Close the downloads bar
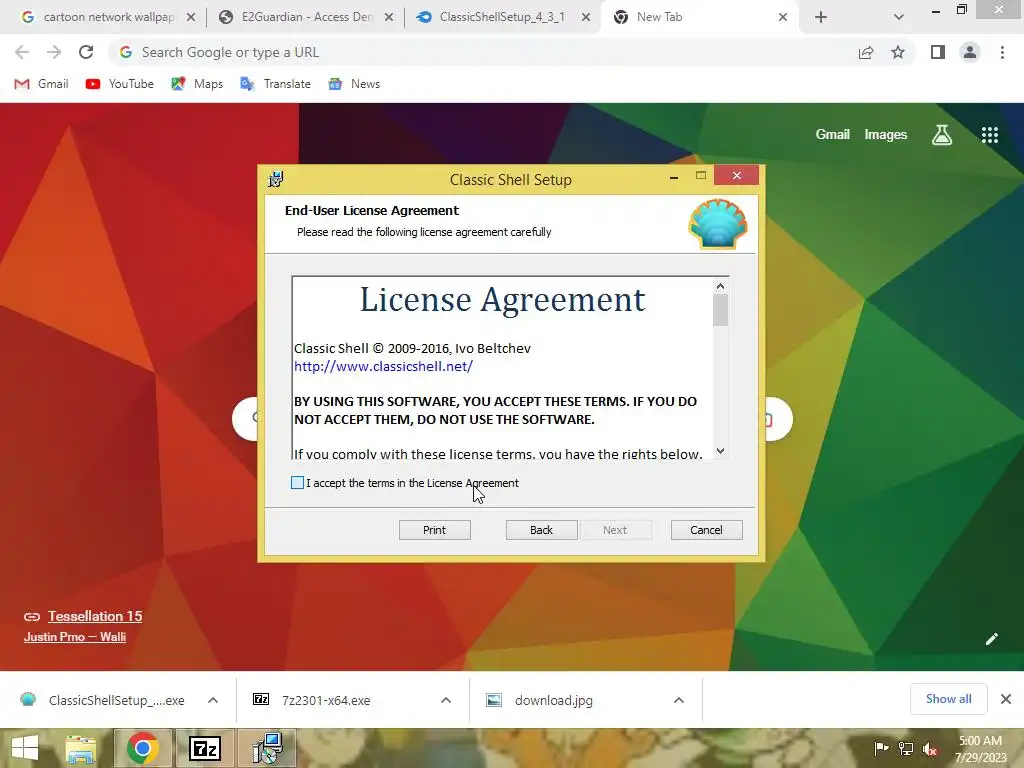1024x768 pixels. [1006, 699]
